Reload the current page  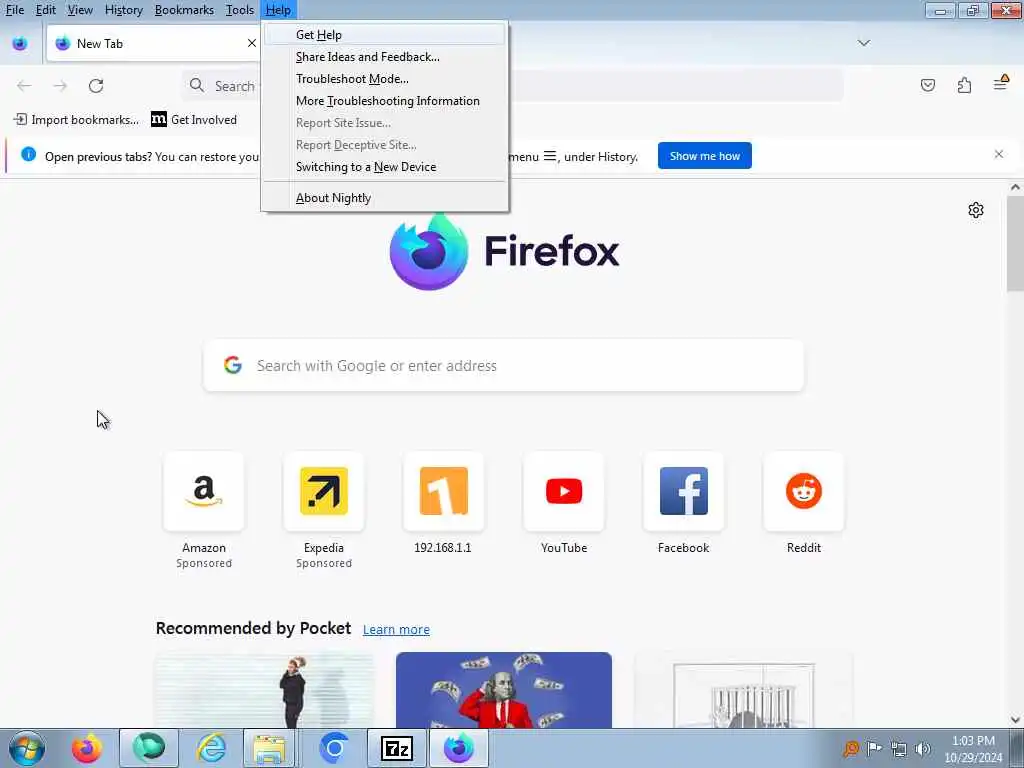tap(96, 86)
